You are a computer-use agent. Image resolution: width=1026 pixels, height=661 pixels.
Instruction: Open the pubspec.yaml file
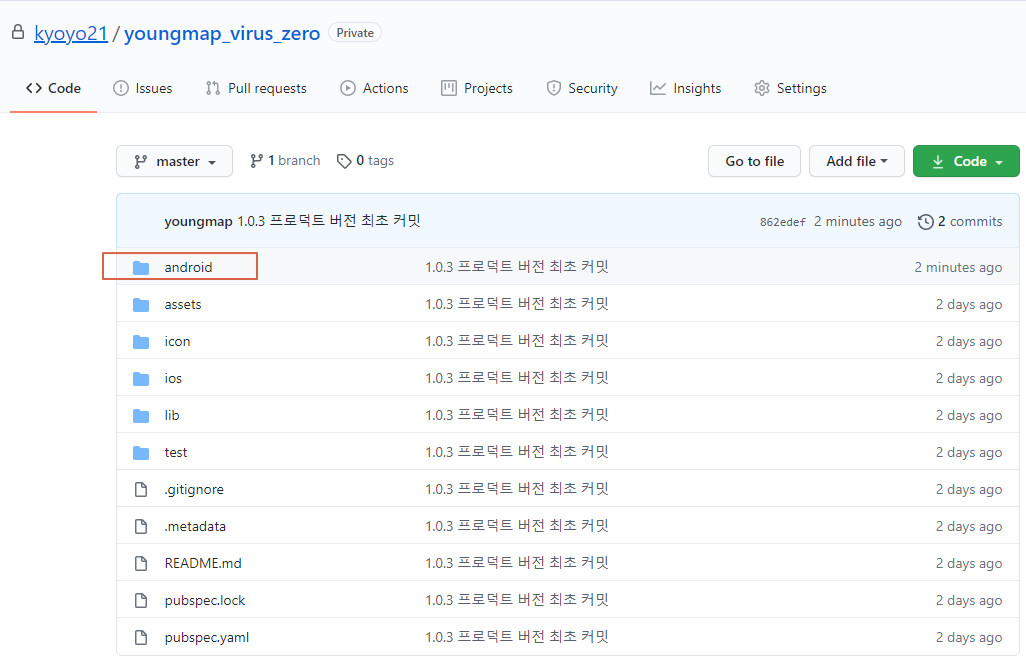(x=207, y=637)
